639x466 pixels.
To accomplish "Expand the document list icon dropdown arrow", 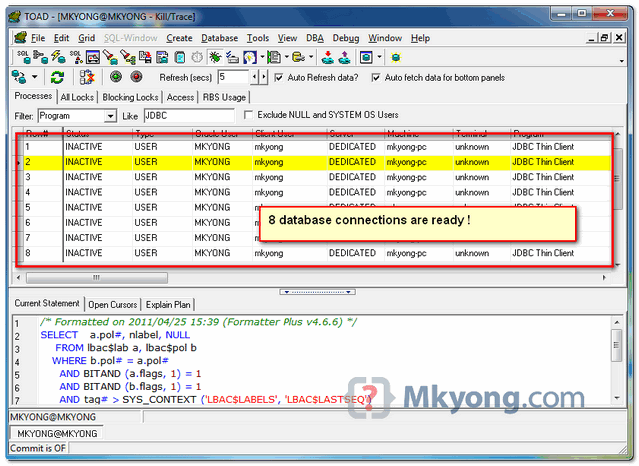I will click(286, 57).
